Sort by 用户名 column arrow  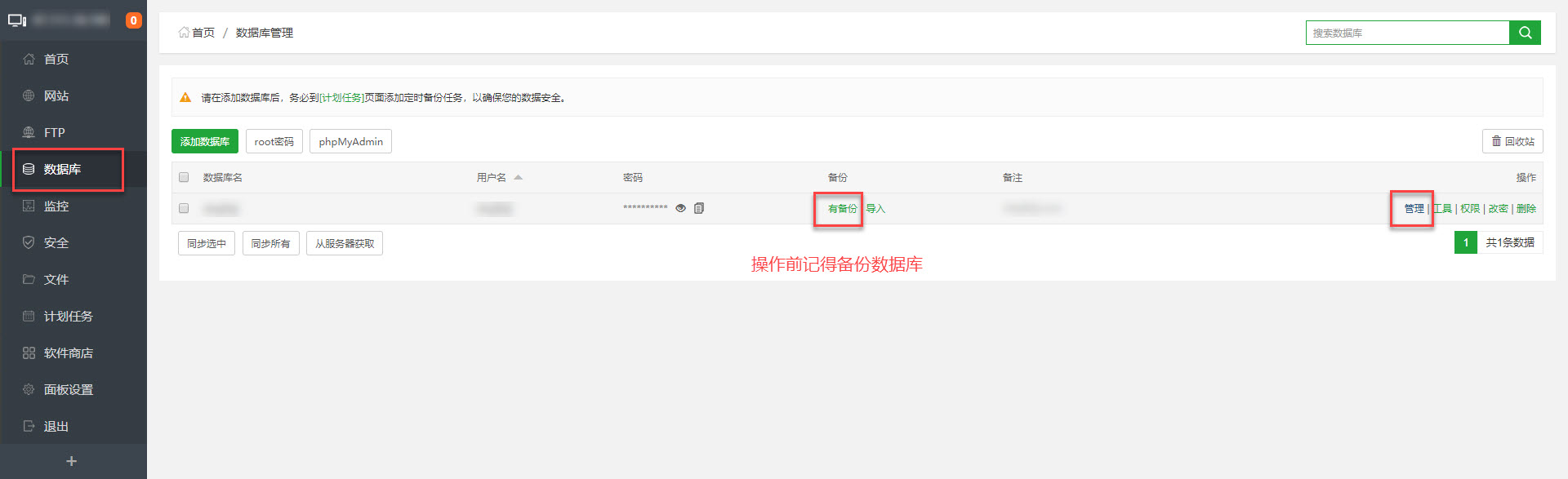518,177
